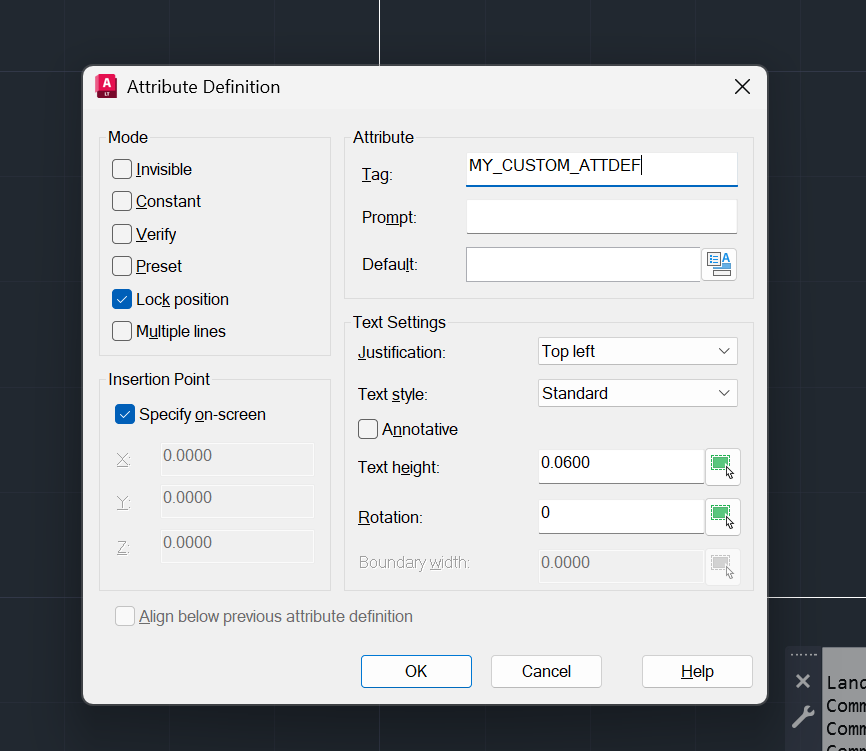Open the Justification dropdown
866x751 pixels.
point(638,351)
